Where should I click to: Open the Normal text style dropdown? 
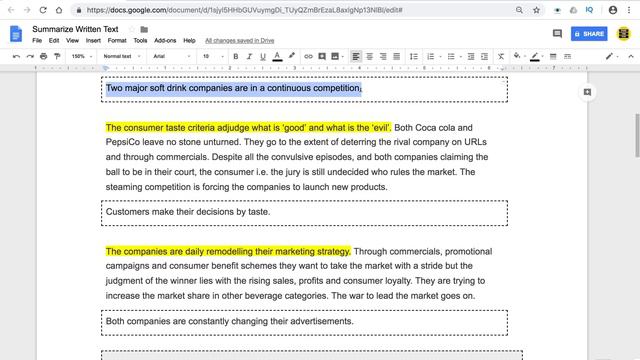[x=122, y=56]
